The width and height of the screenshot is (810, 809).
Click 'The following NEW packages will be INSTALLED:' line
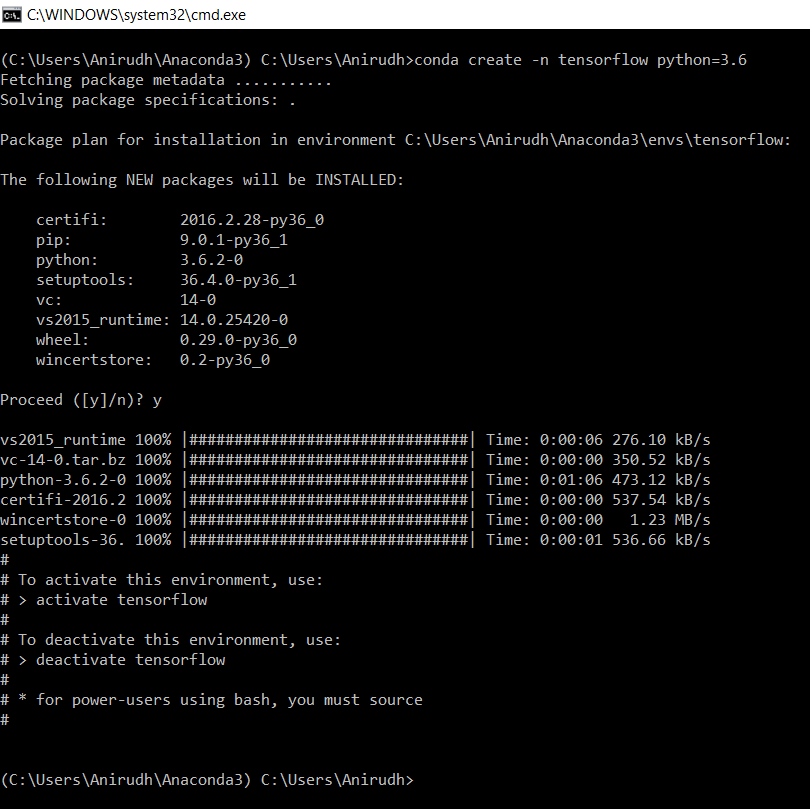(202, 180)
